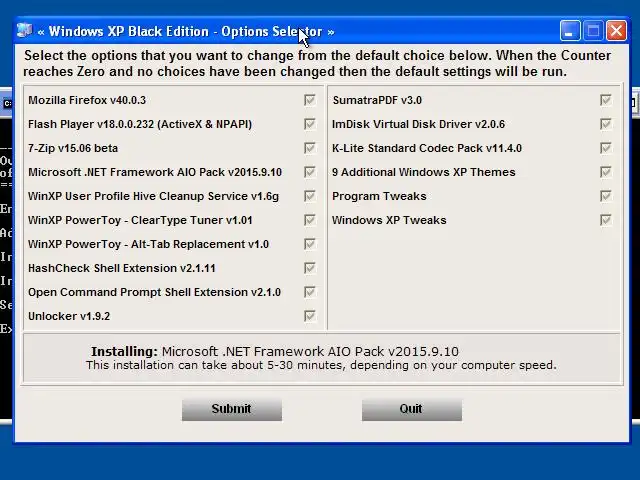Minimize the Options Selector window
This screenshot has width=640, height=480.
click(x=570, y=31)
